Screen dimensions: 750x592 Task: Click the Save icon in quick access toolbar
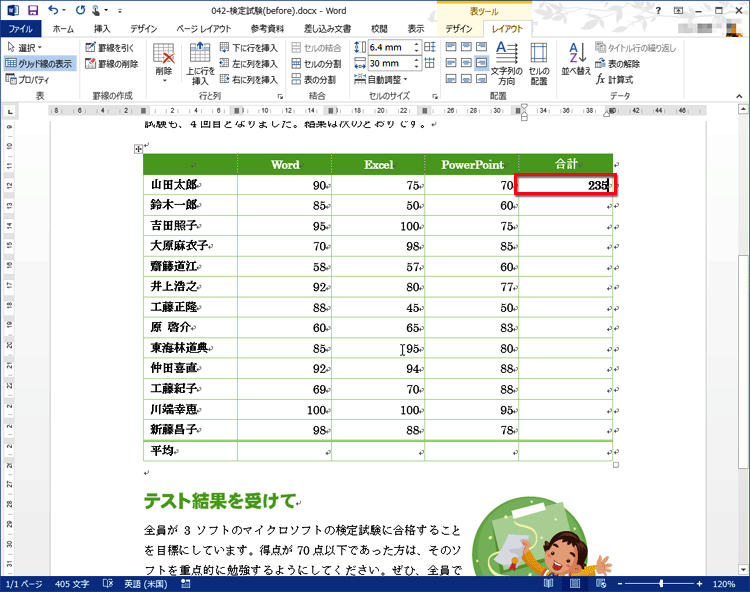click(x=33, y=10)
